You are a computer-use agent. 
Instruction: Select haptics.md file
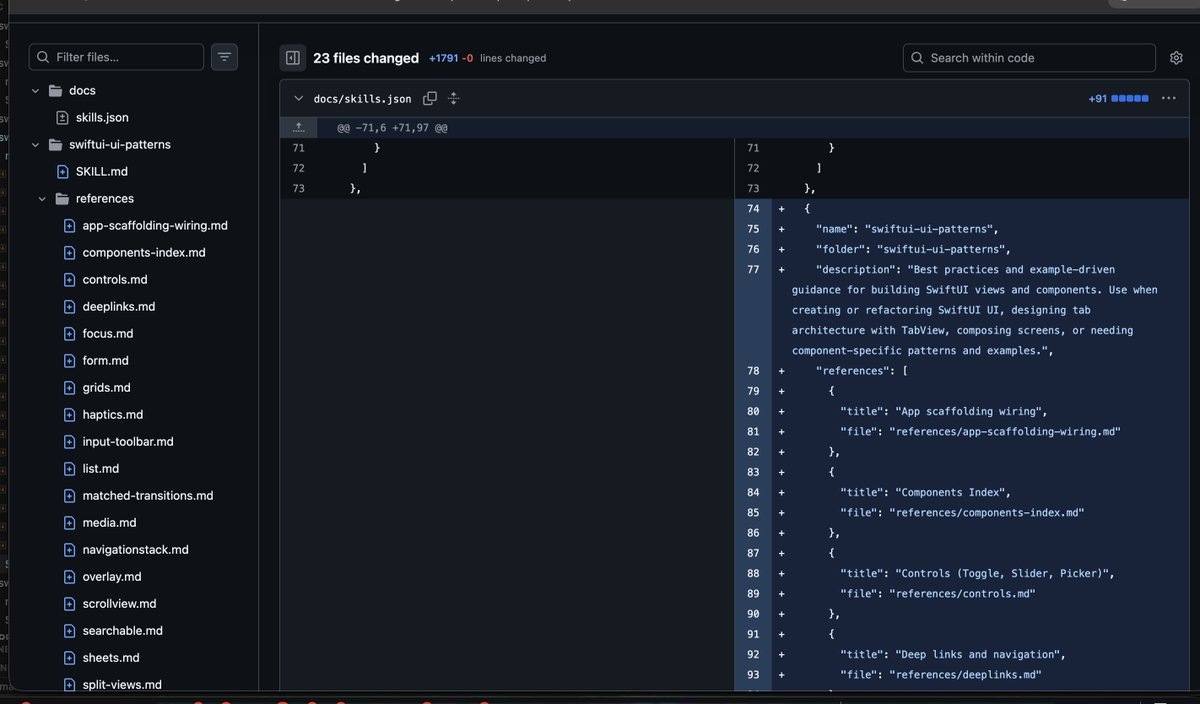coord(113,414)
